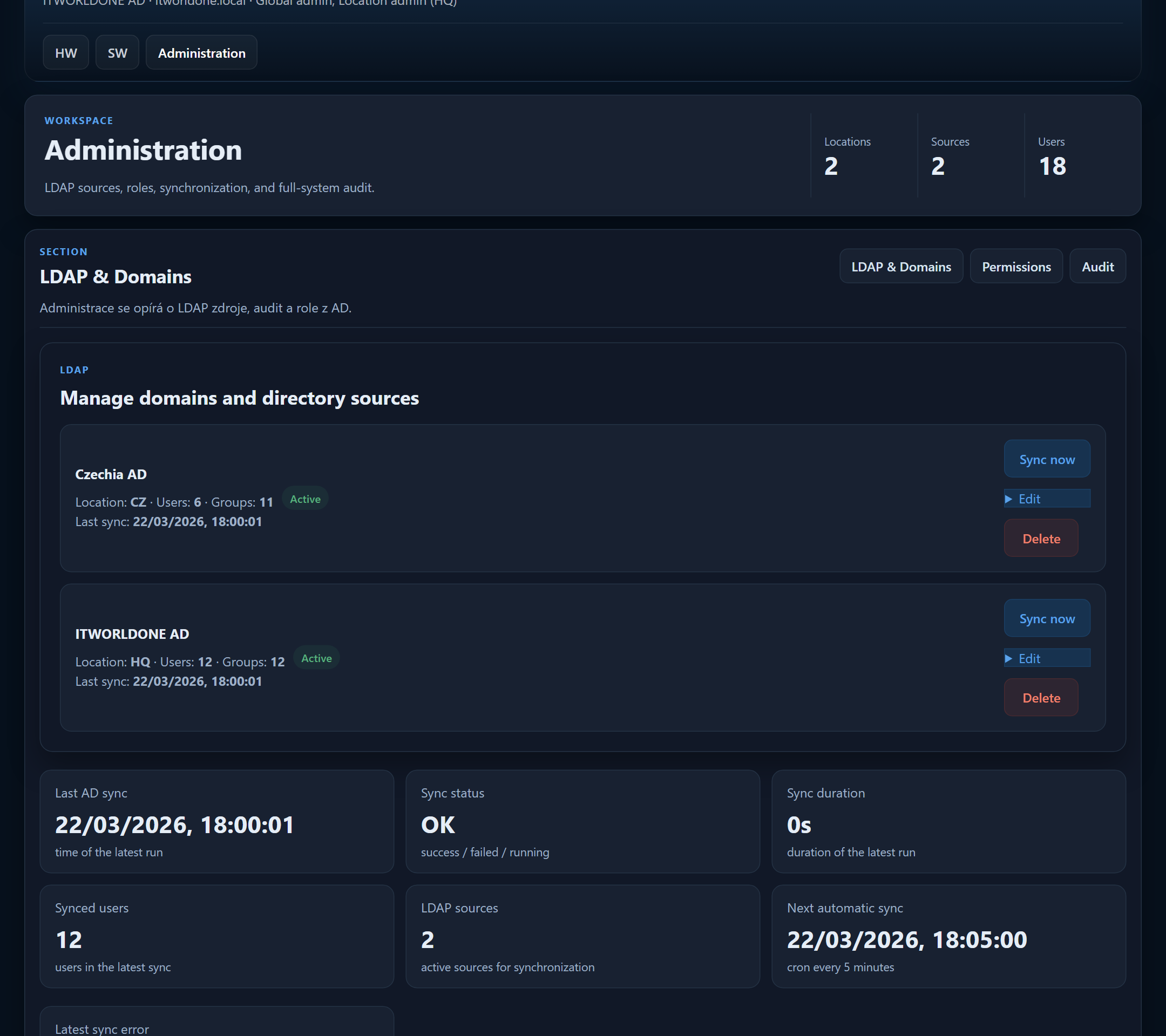
Task: Click the Next automatic sync card
Action: pyautogui.click(x=948, y=936)
